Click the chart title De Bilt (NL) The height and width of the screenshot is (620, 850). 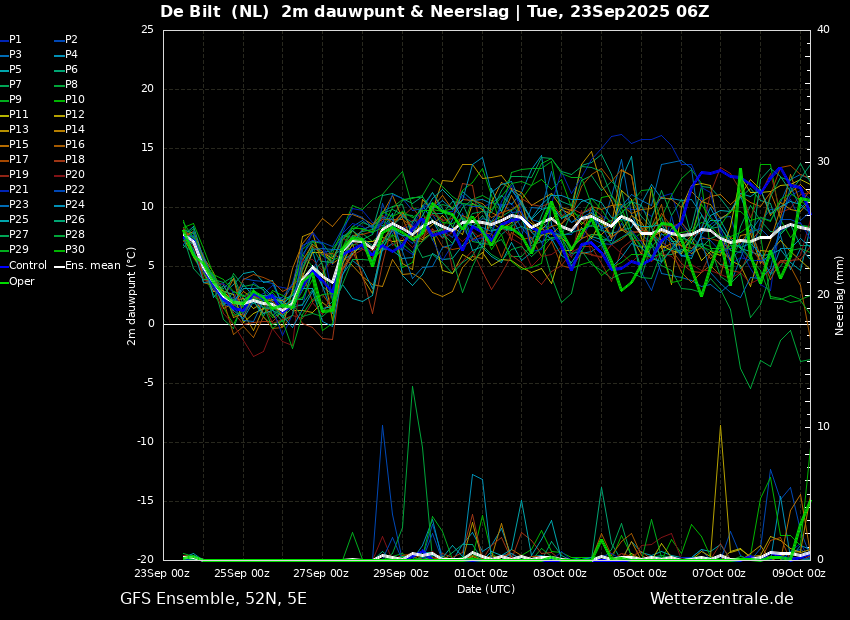[216, 12]
